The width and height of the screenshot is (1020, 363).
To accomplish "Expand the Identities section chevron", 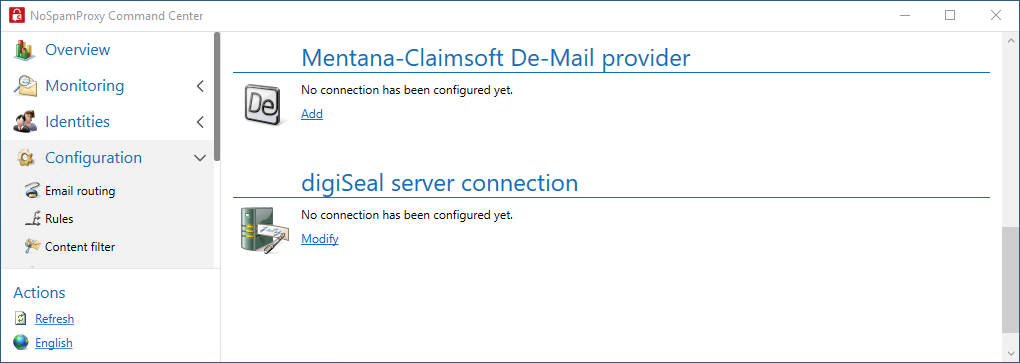I will [x=200, y=122].
